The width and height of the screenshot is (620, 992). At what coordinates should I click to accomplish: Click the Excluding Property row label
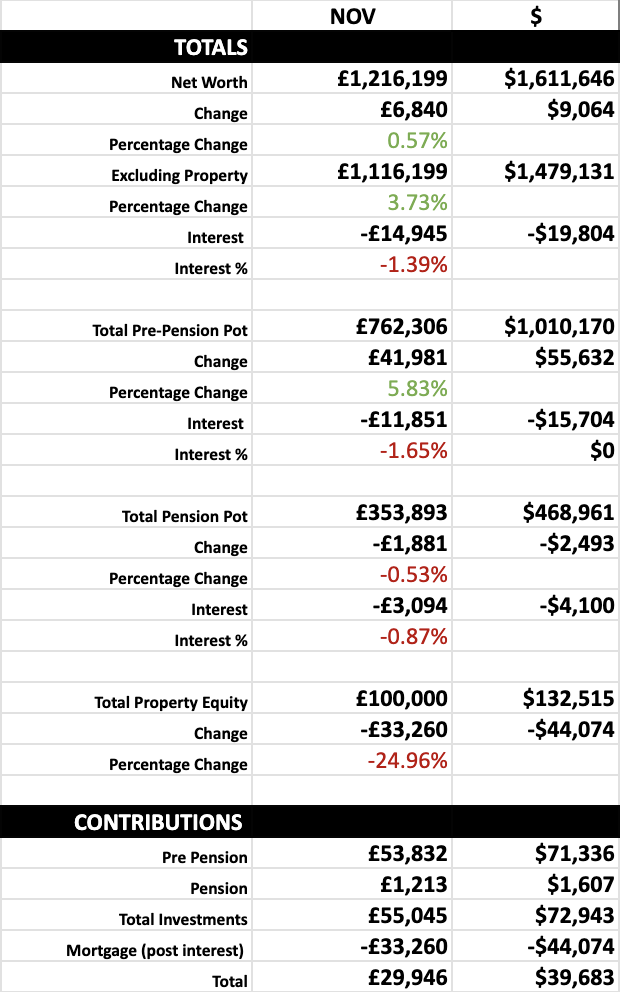coord(179,175)
